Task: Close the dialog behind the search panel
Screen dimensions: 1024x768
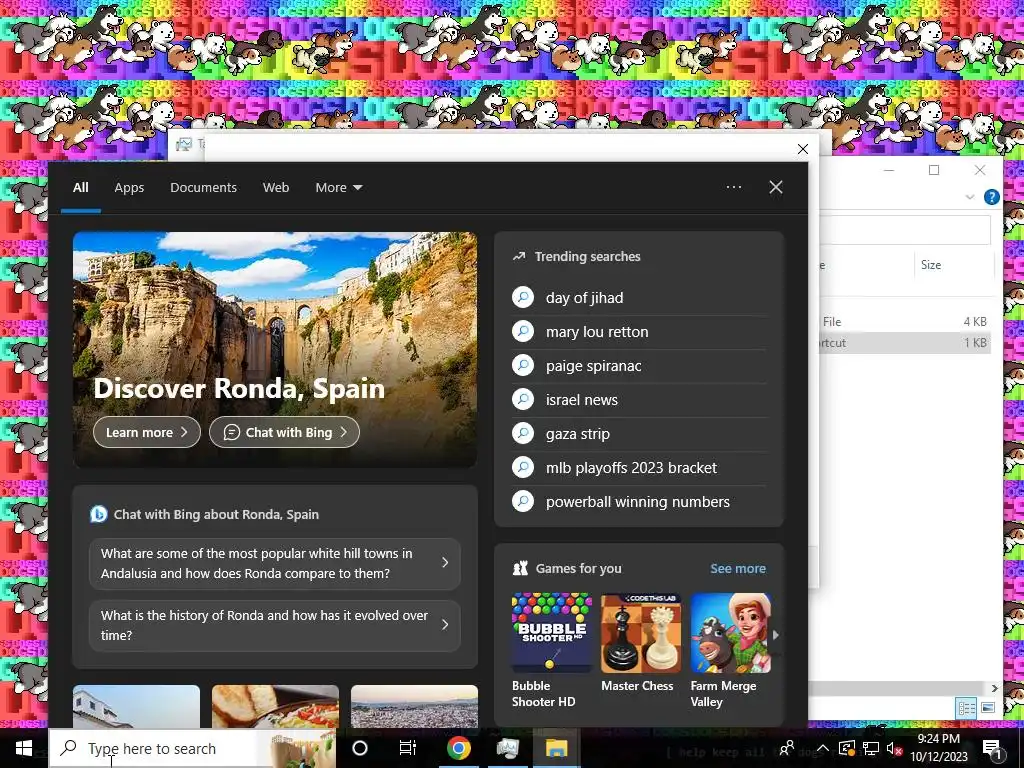Action: coord(803,149)
